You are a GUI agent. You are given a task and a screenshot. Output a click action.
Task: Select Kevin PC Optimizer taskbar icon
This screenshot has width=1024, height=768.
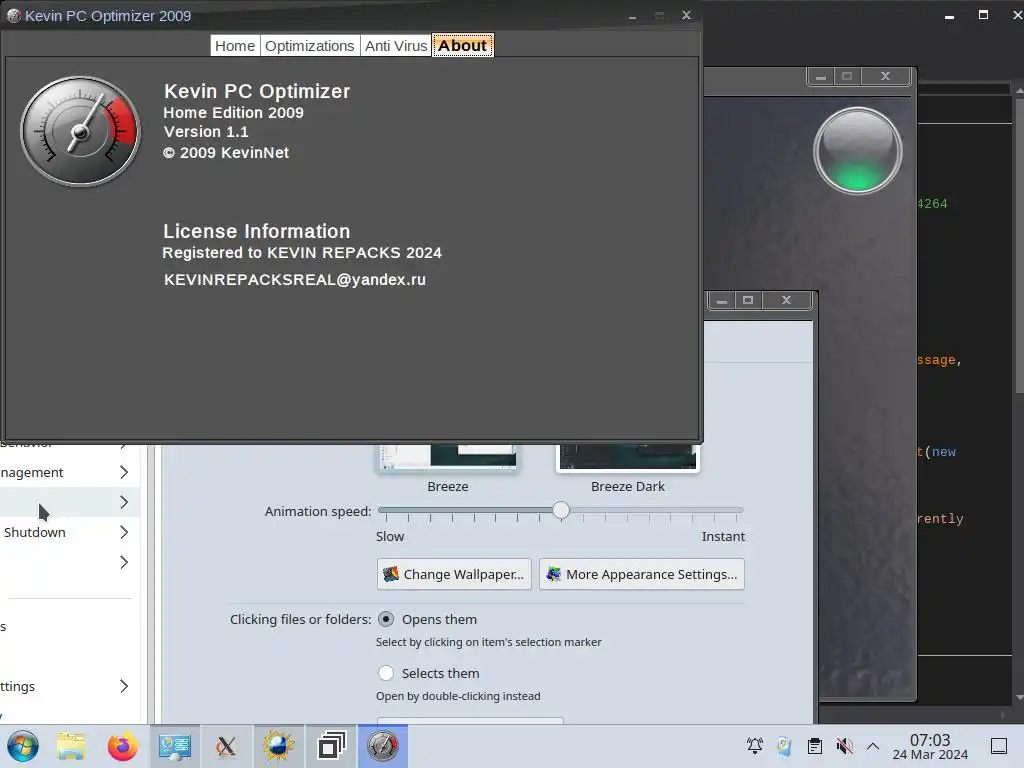[383, 746]
